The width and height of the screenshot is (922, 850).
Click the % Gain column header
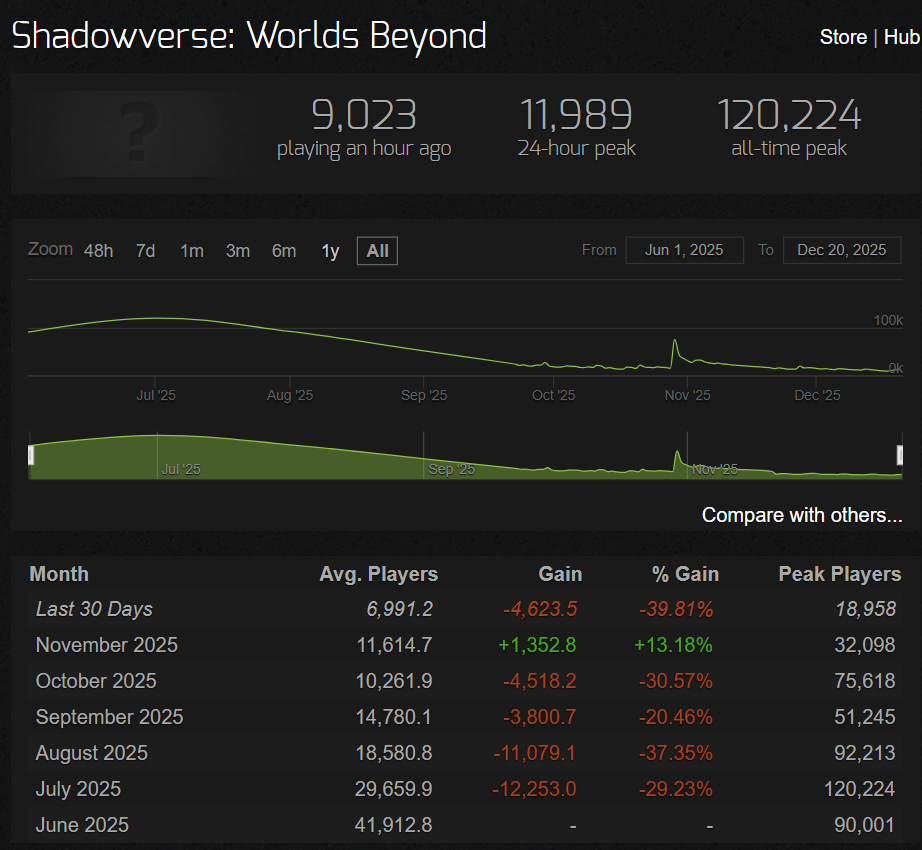[x=686, y=574]
